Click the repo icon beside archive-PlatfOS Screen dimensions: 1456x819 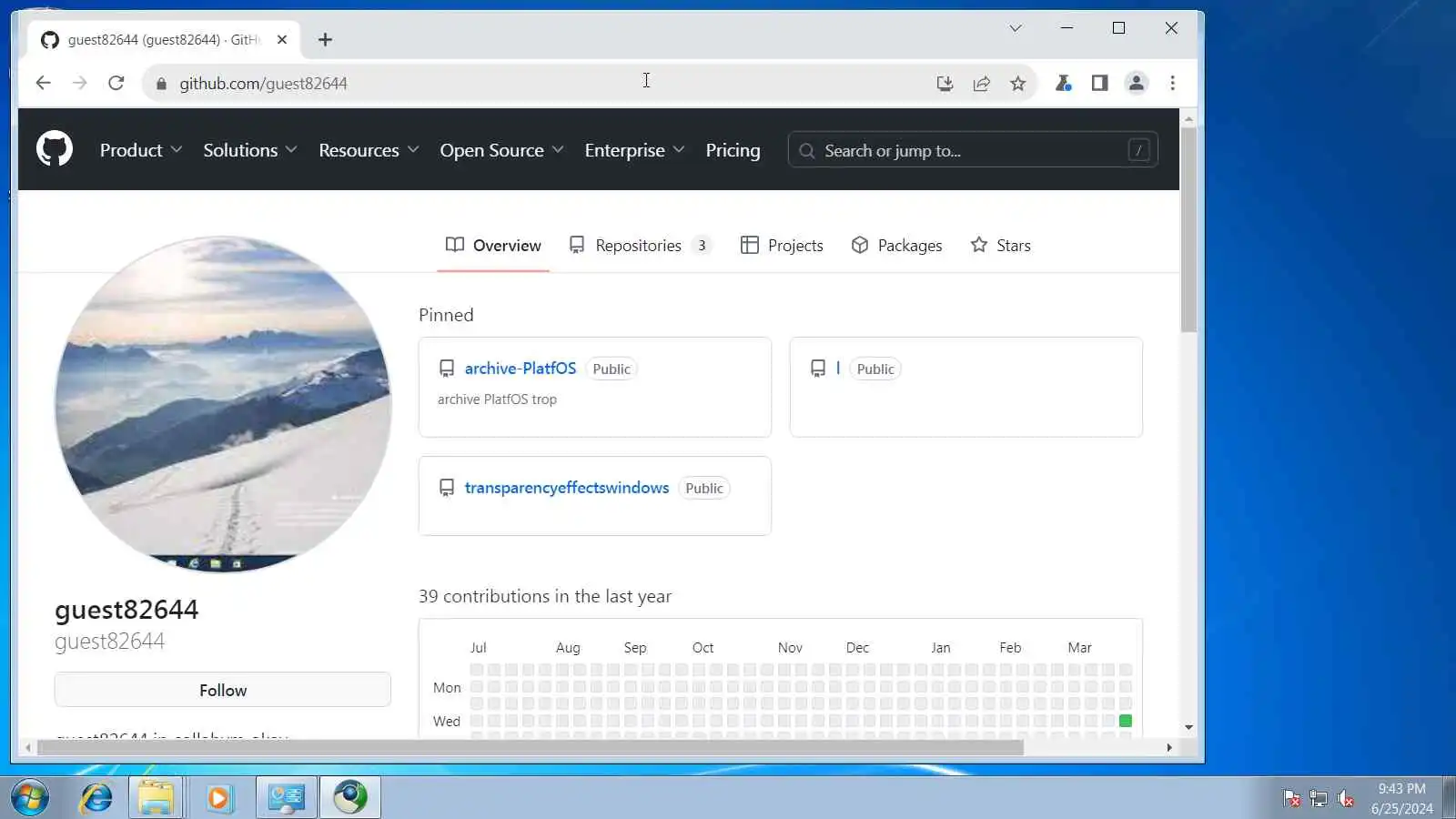point(447,369)
